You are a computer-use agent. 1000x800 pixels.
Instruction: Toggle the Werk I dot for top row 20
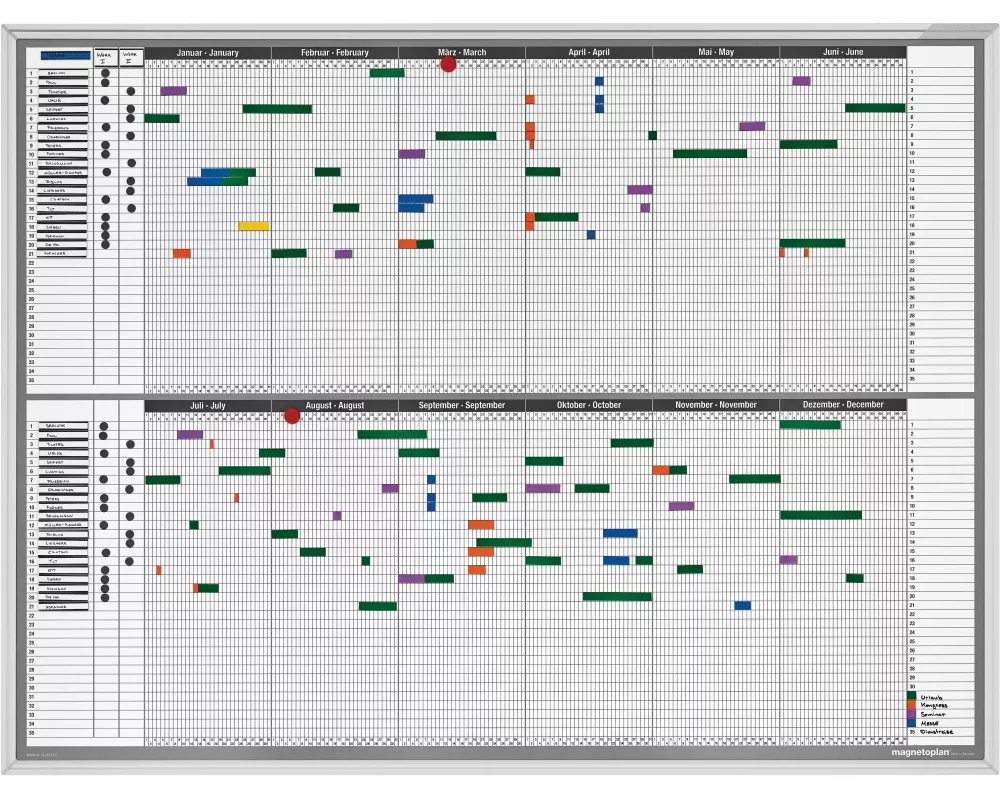(105, 244)
